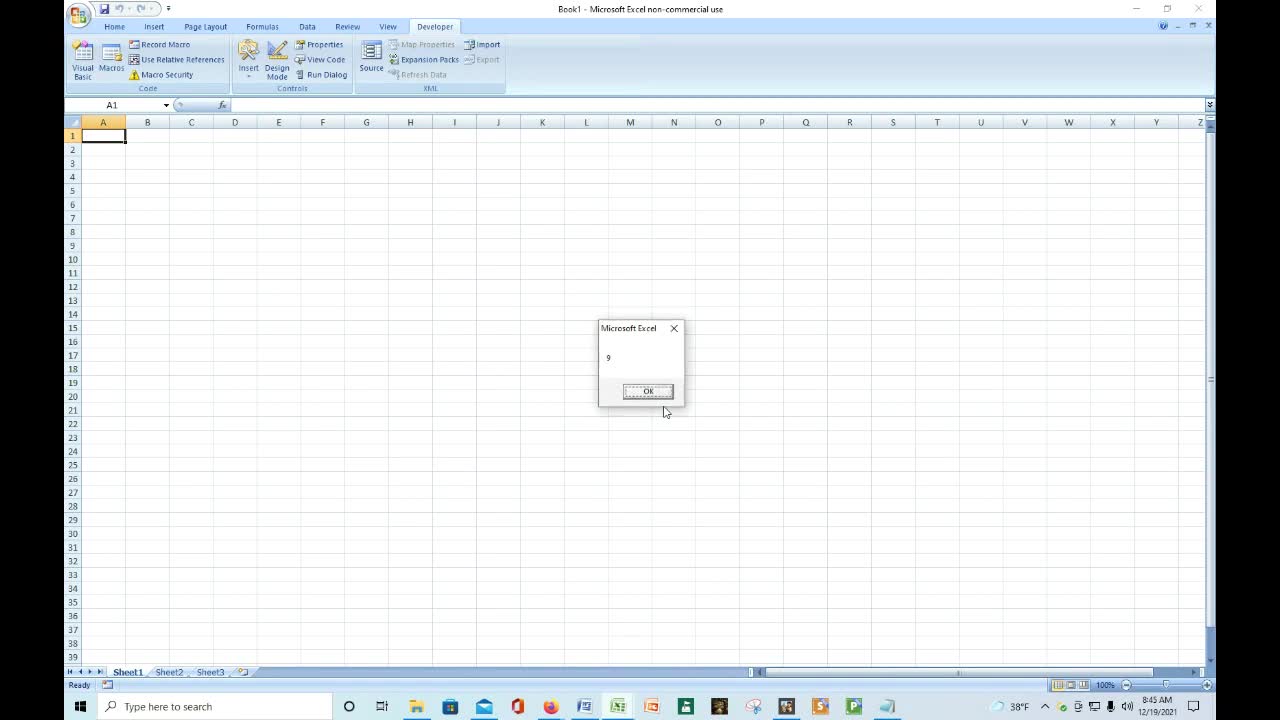Screen dimensions: 1280x720
Task: Click Expansion Packs
Action: (423, 60)
